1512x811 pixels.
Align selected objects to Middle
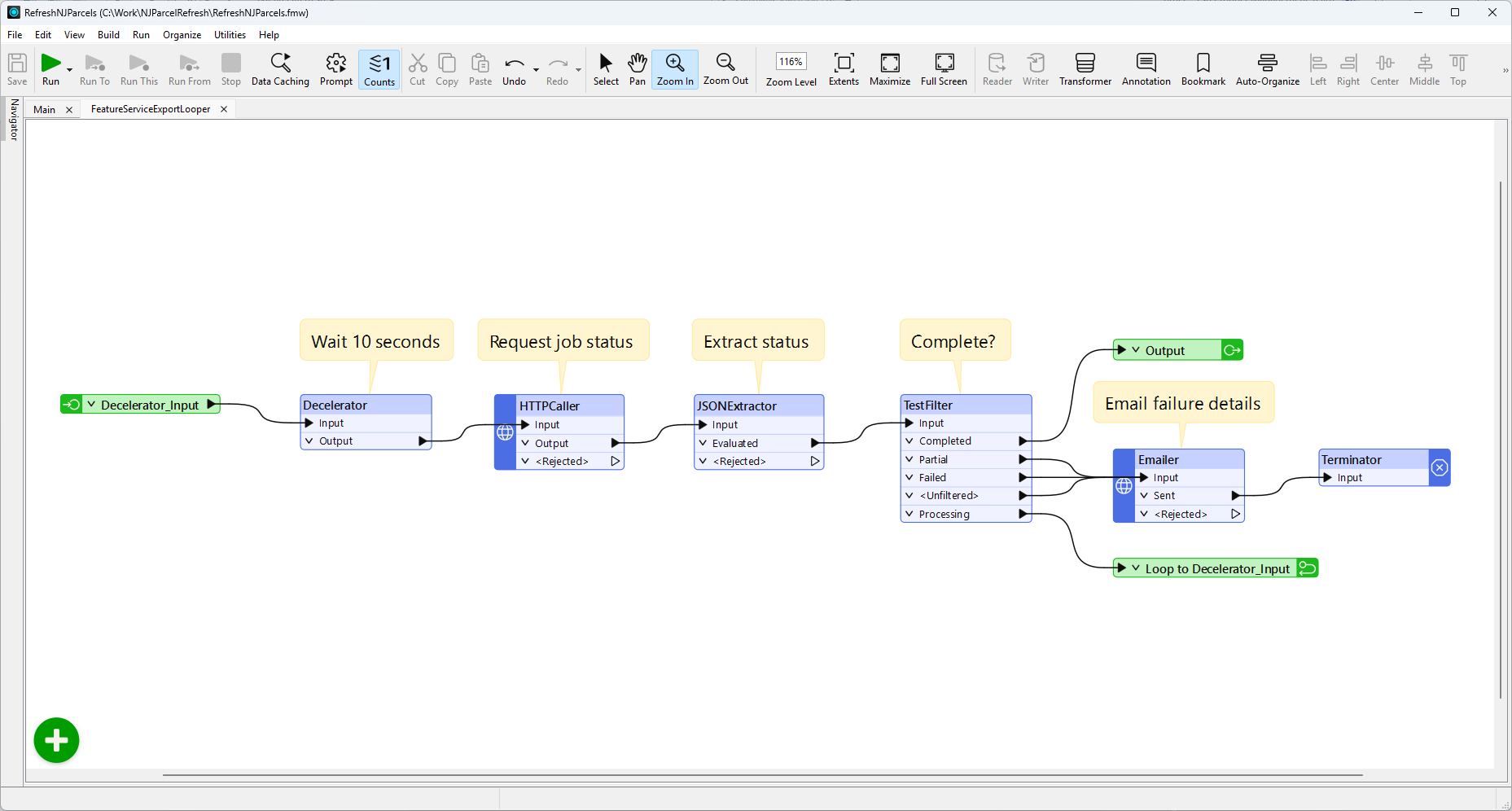click(1425, 69)
